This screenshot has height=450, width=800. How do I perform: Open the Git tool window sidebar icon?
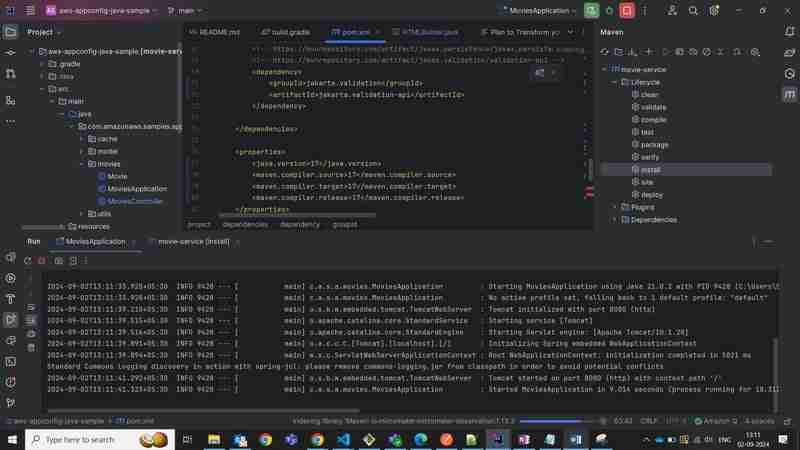pos(10,403)
